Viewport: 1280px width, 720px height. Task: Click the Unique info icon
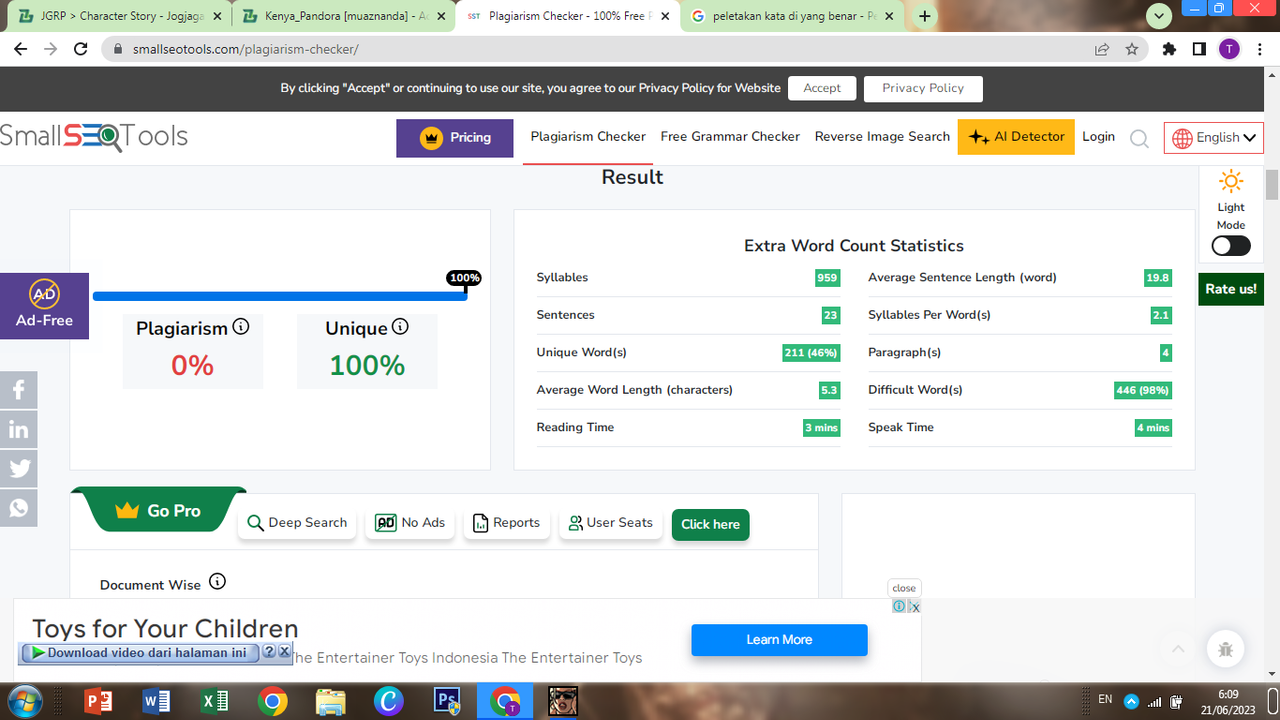(x=400, y=326)
